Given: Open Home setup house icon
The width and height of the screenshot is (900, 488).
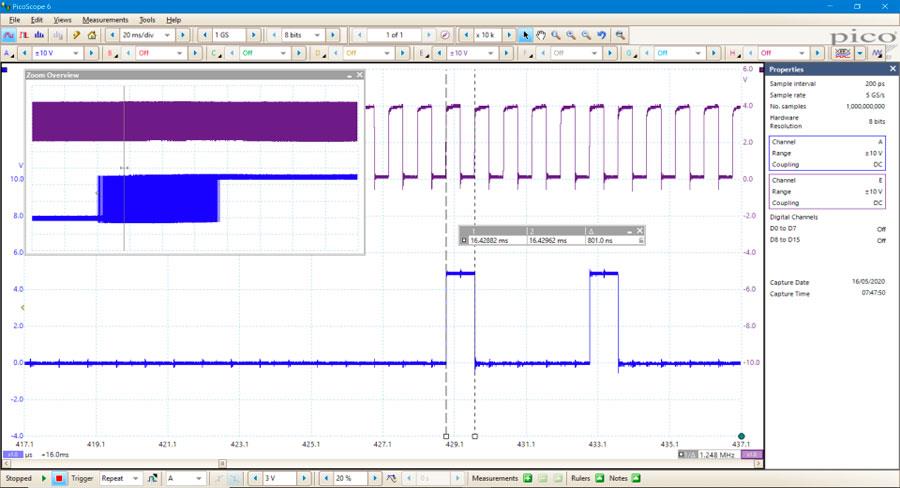Looking at the screenshot, I should point(92,35).
